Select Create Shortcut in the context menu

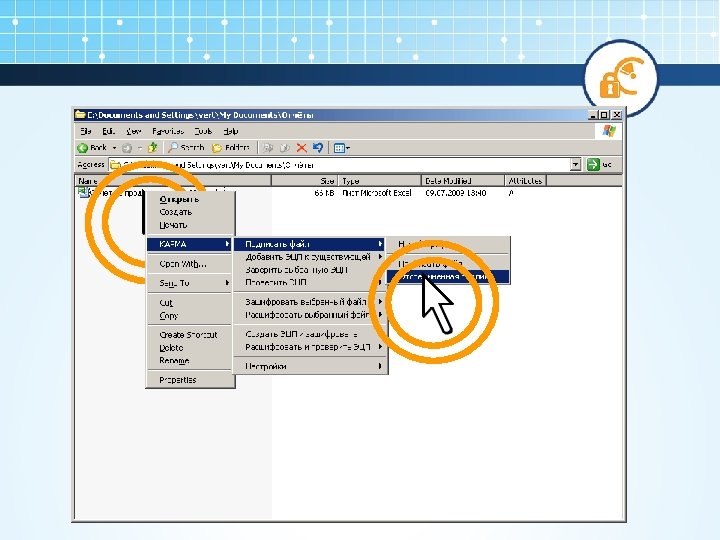[x=189, y=335]
